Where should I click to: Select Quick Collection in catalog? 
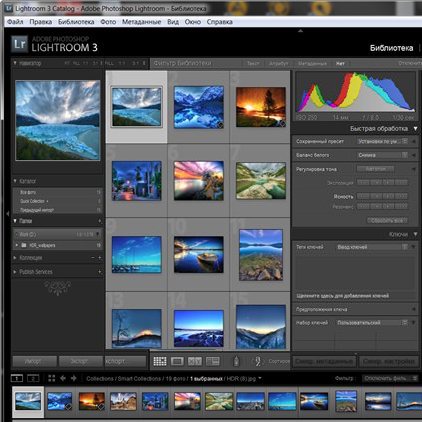pos(57,201)
